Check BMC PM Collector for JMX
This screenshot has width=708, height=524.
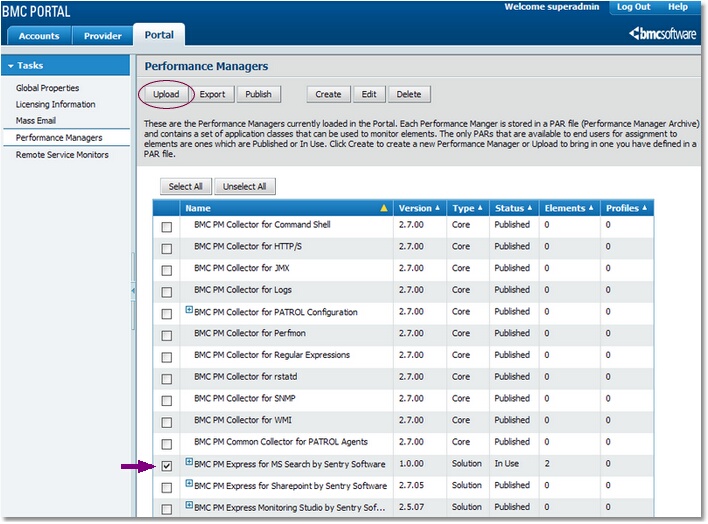pos(167,270)
